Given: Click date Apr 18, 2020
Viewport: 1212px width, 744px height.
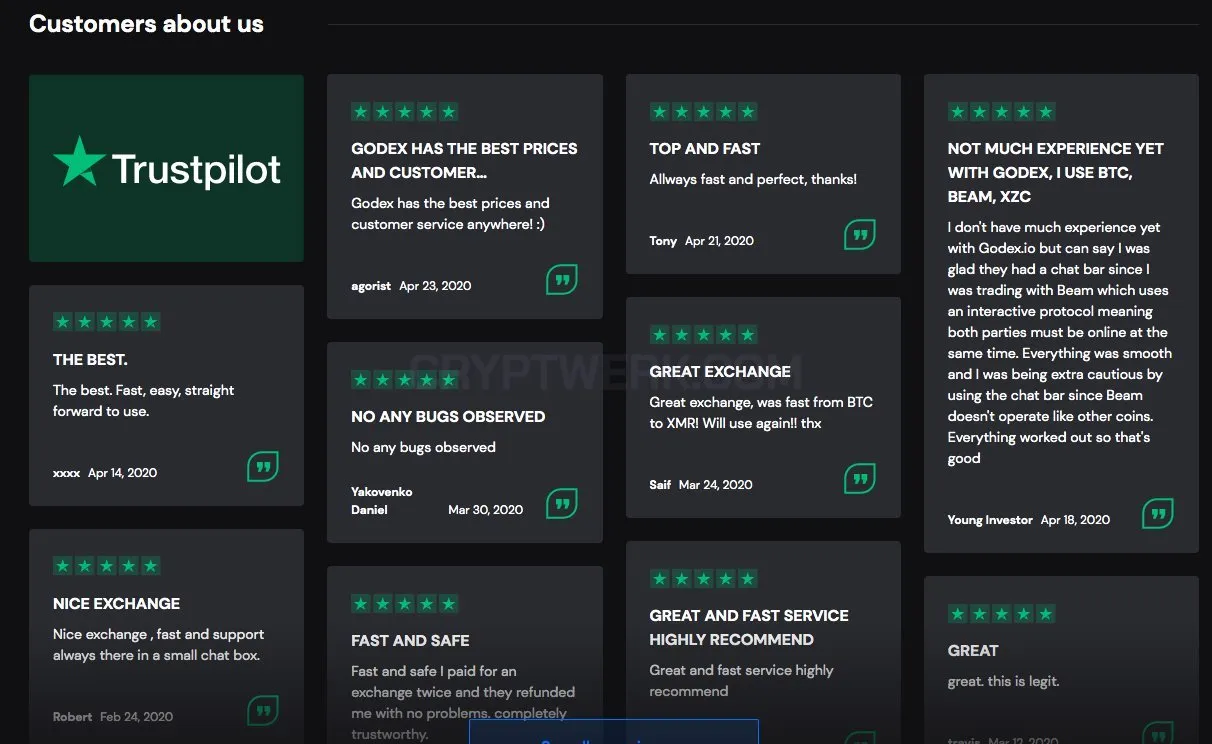Looking at the screenshot, I should tap(1075, 520).
